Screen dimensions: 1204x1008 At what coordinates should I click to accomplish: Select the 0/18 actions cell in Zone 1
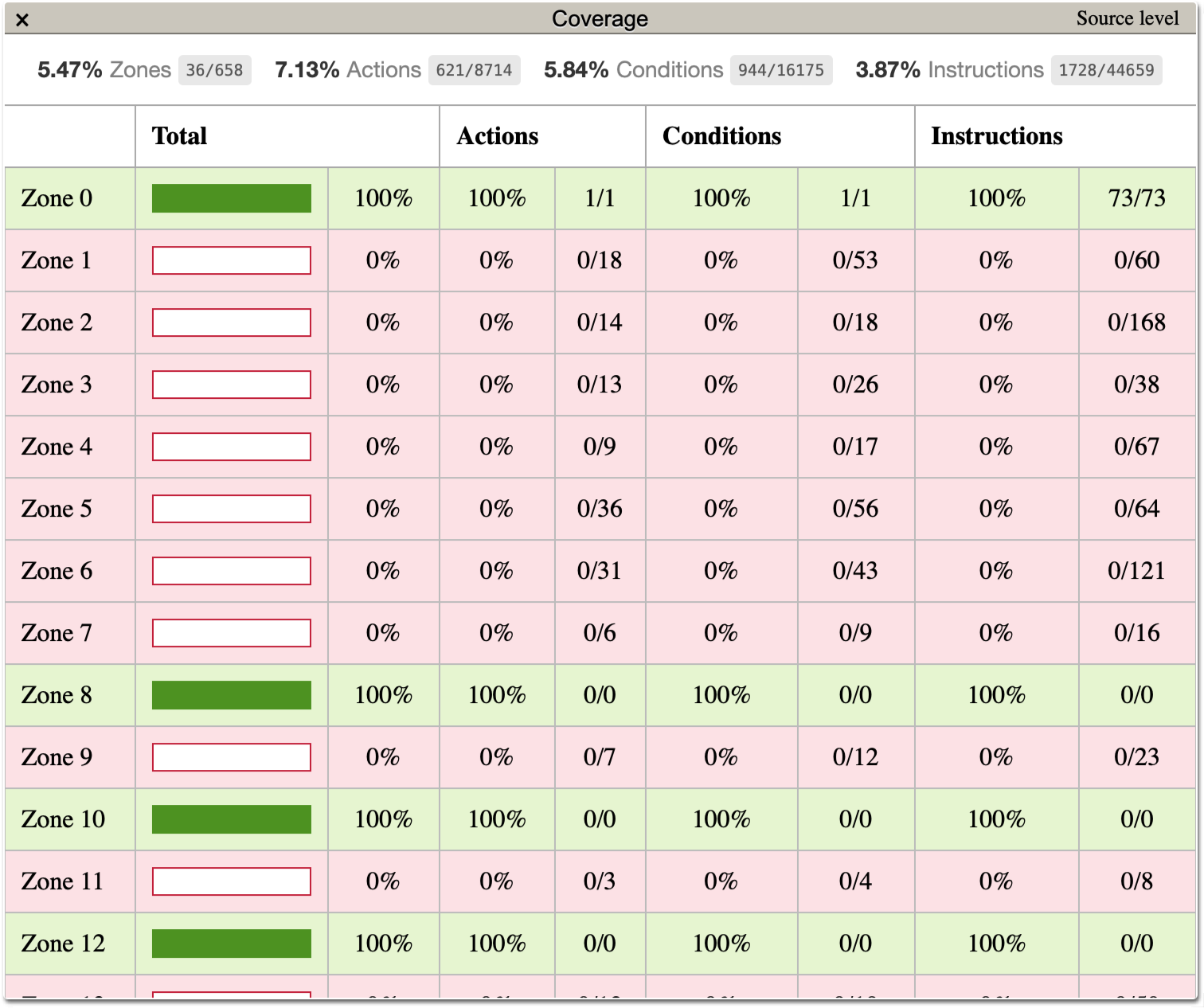[x=600, y=260]
